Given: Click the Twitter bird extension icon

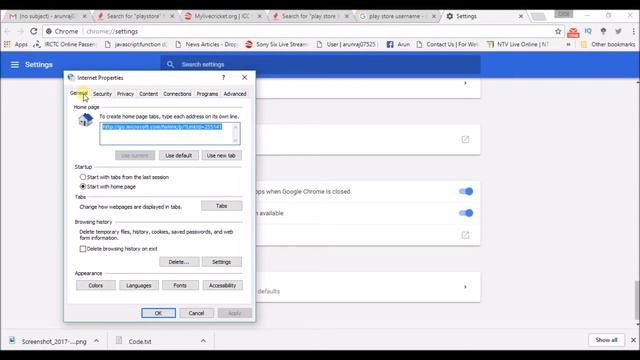Looking at the screenshot, I should [618, 31].
